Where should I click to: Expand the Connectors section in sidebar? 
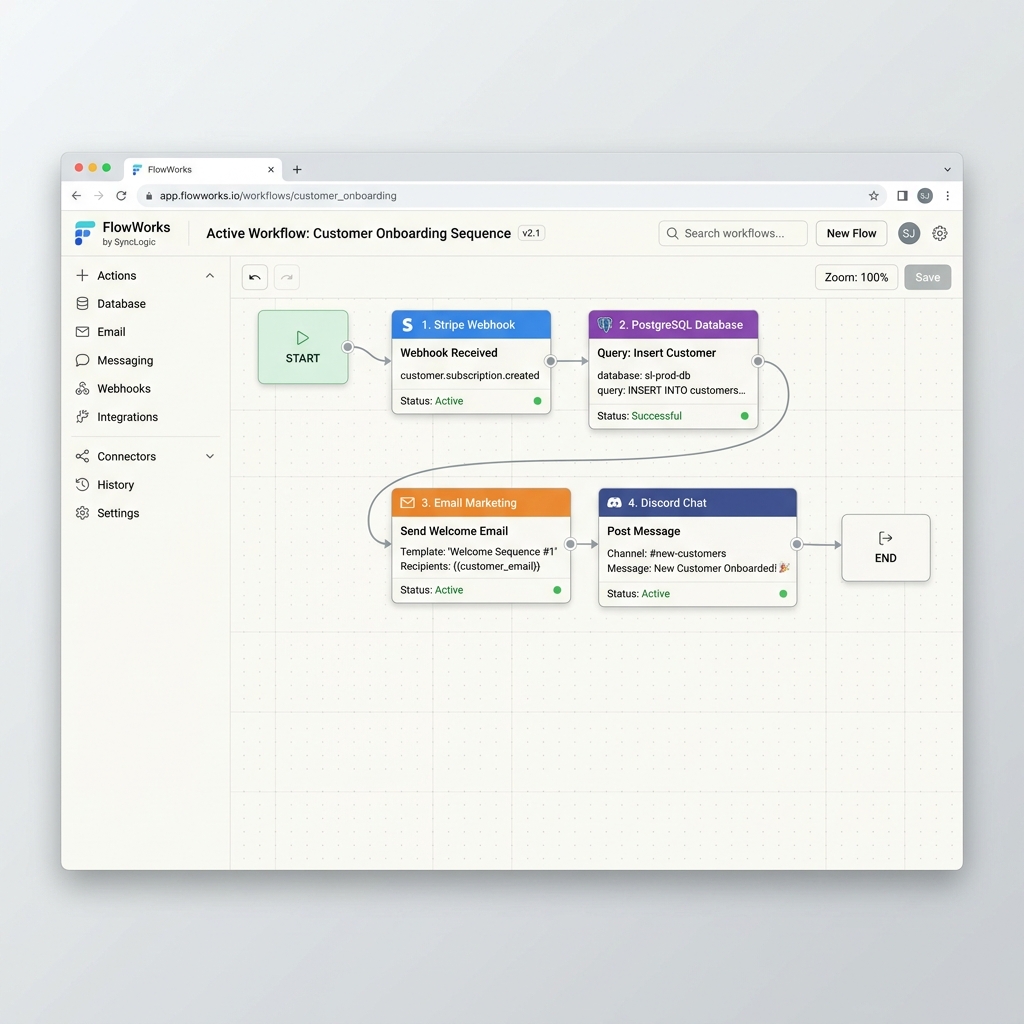pos(210,456)
